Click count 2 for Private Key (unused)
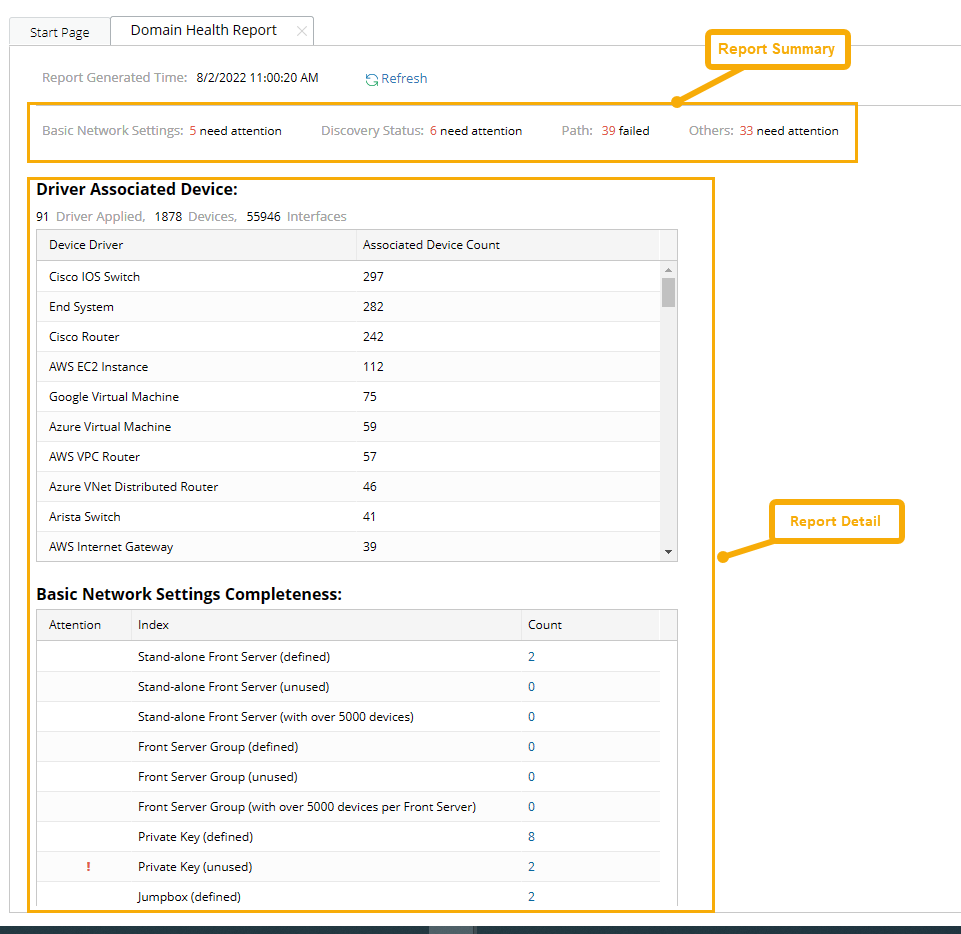961x934 pixels. [x=531, y=866]
